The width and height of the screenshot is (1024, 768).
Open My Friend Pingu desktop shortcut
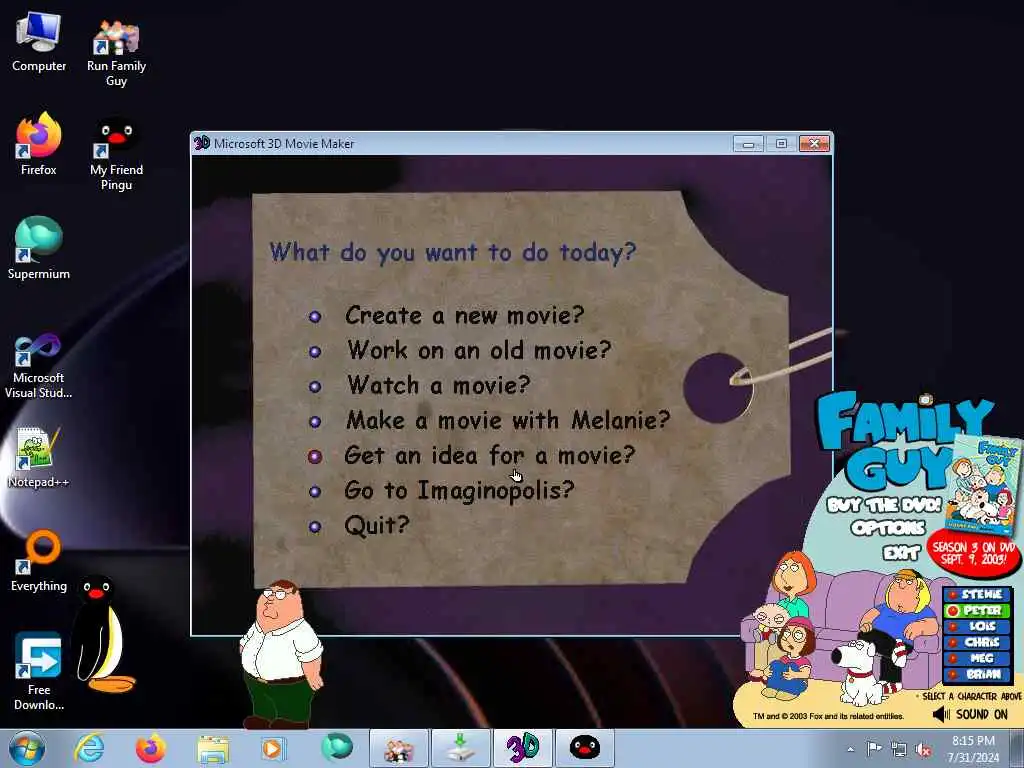tap(116, 154)
